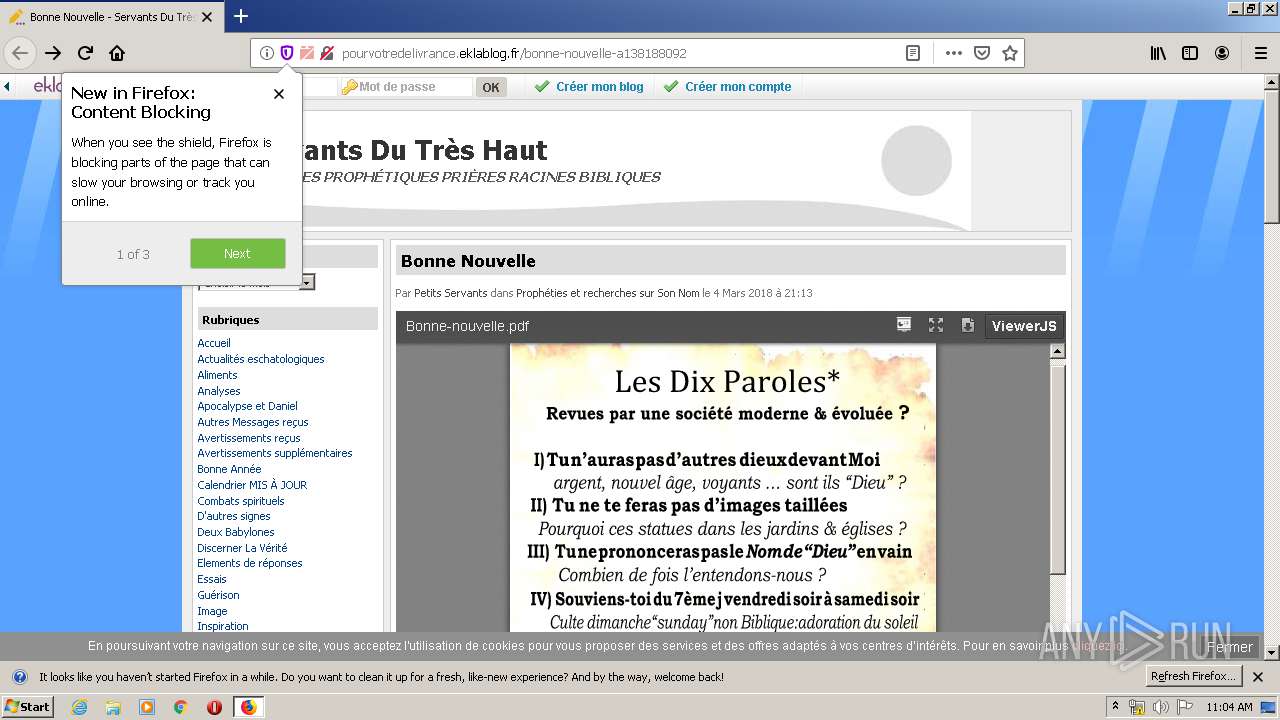Open D'autres signes rubrique

(234, 516)
